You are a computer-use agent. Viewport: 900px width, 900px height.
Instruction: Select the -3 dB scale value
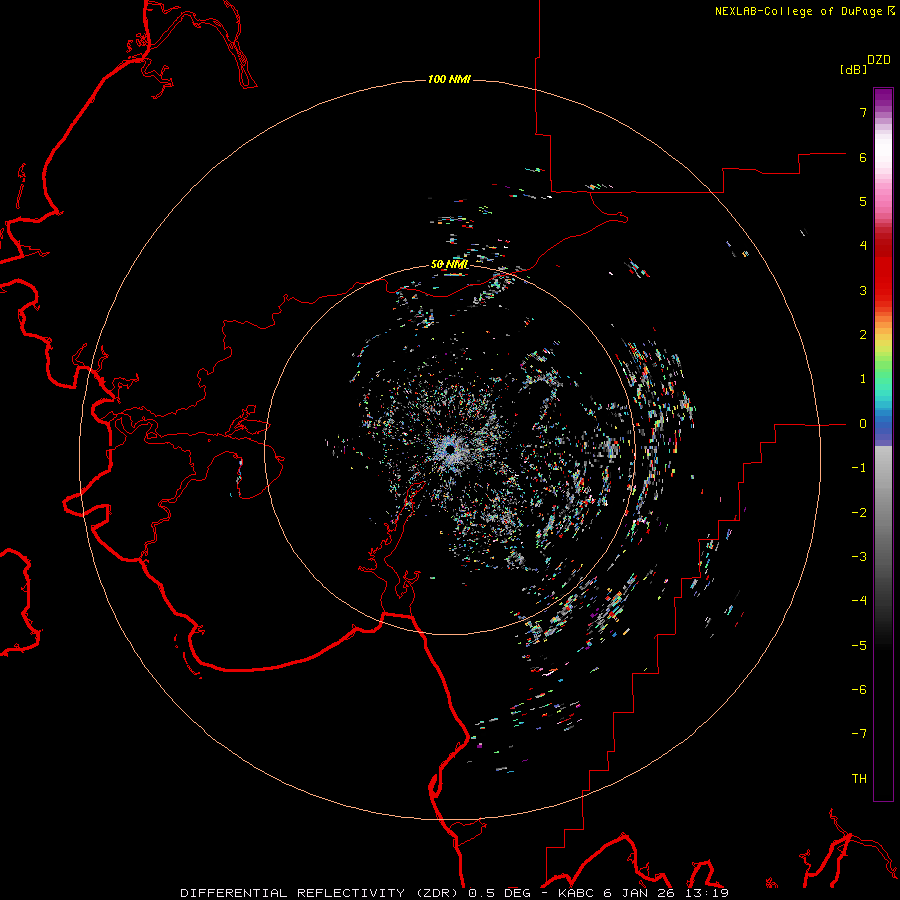click(x=859, y=557)
